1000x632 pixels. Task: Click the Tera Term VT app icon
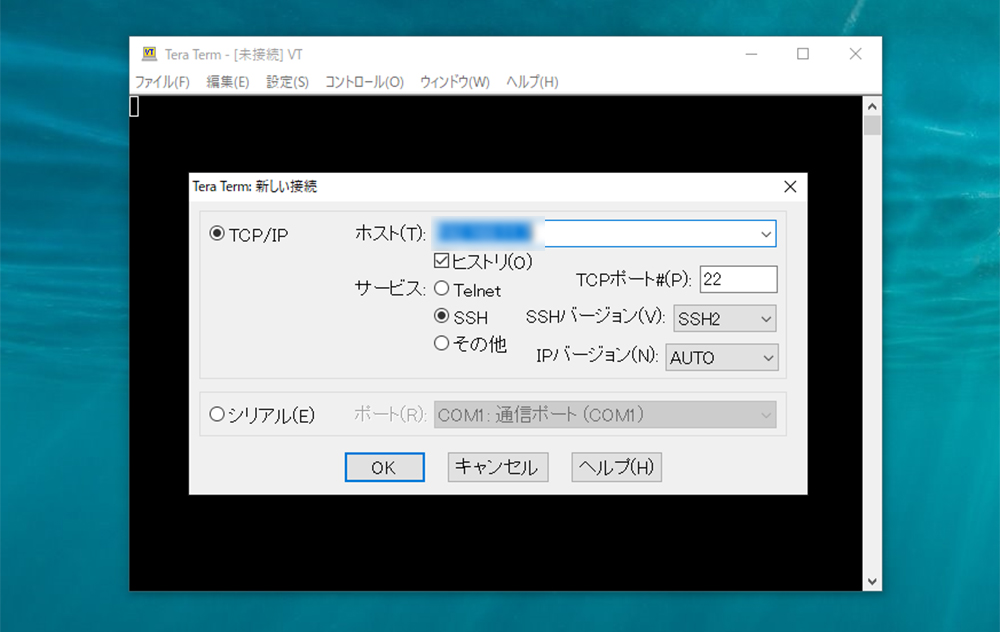[149, 54]
